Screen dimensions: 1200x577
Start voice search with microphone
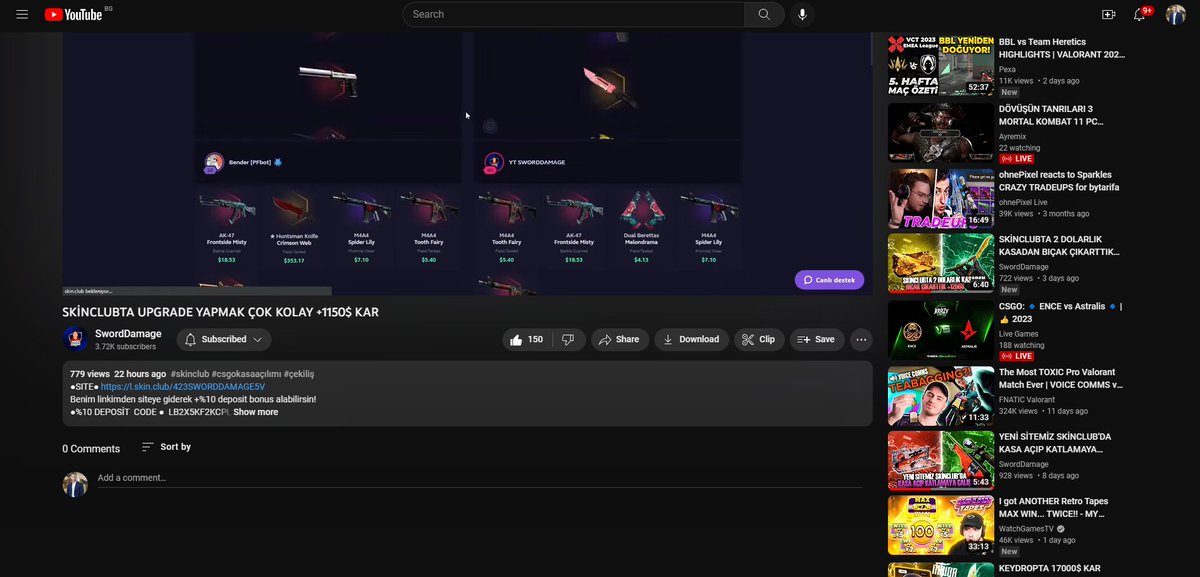[x=802, y=14]
